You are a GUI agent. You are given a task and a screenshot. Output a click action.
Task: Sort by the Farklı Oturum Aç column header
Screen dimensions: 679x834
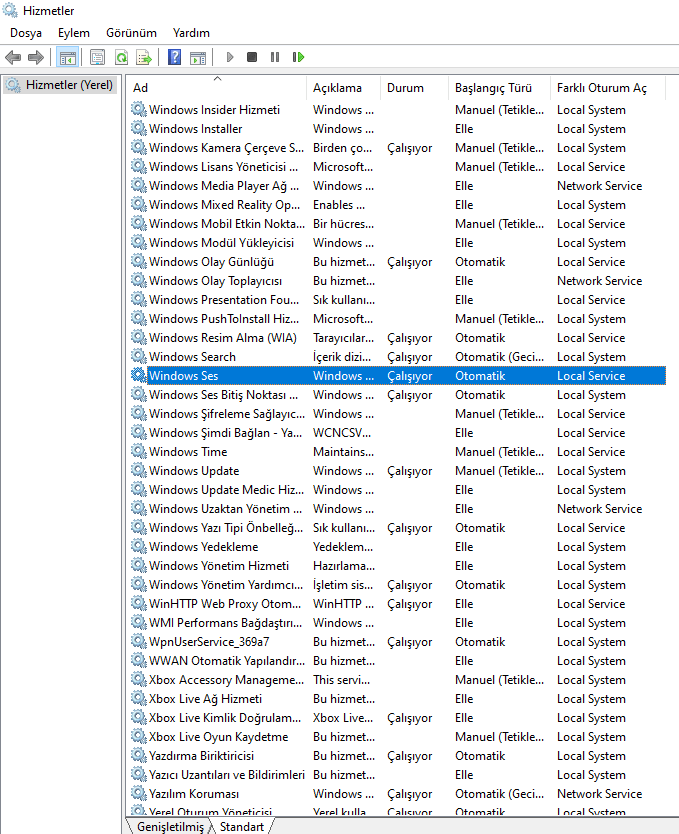click(x=608, y=88)
